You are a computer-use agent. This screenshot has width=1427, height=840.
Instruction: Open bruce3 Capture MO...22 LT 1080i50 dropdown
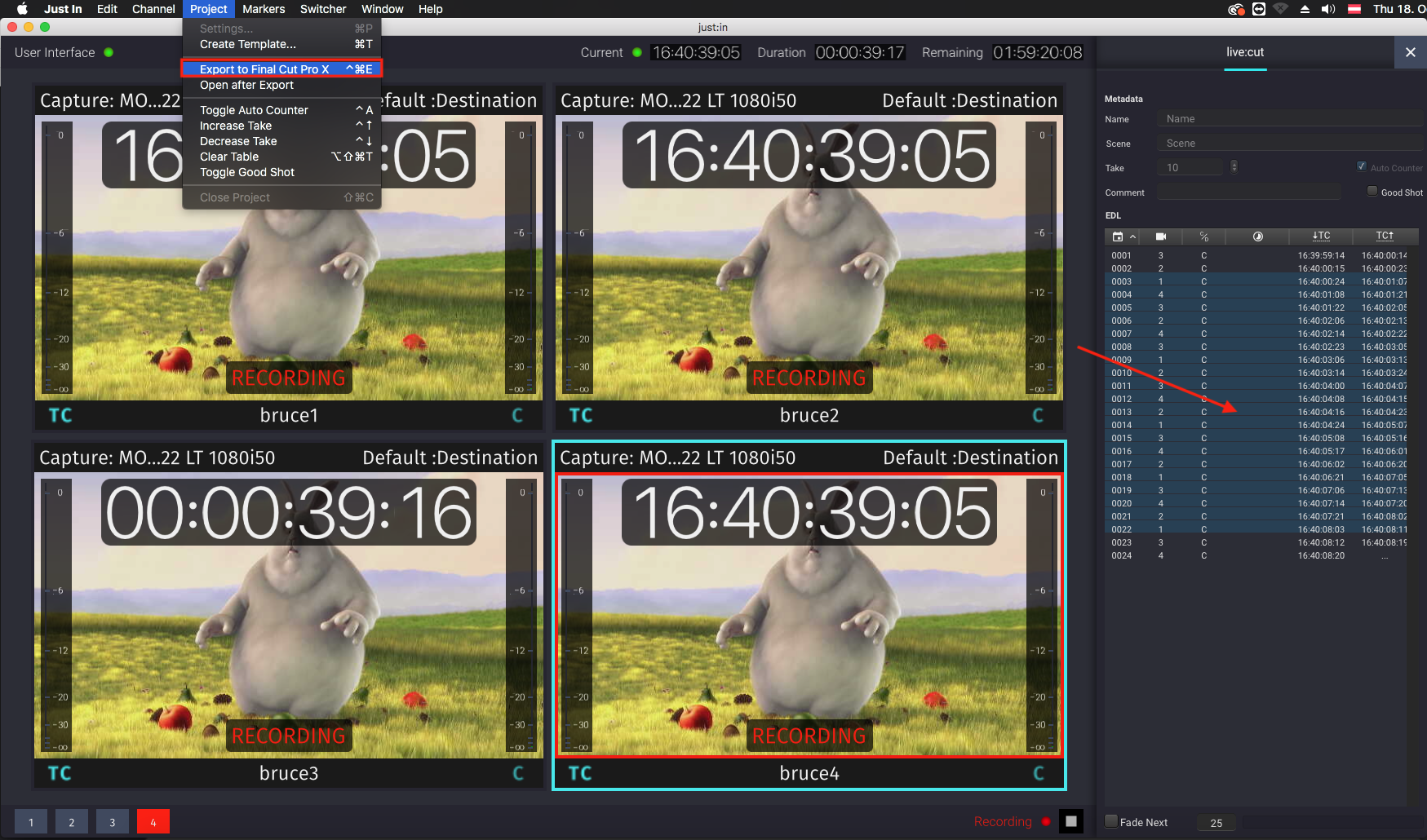click(157, 458)
